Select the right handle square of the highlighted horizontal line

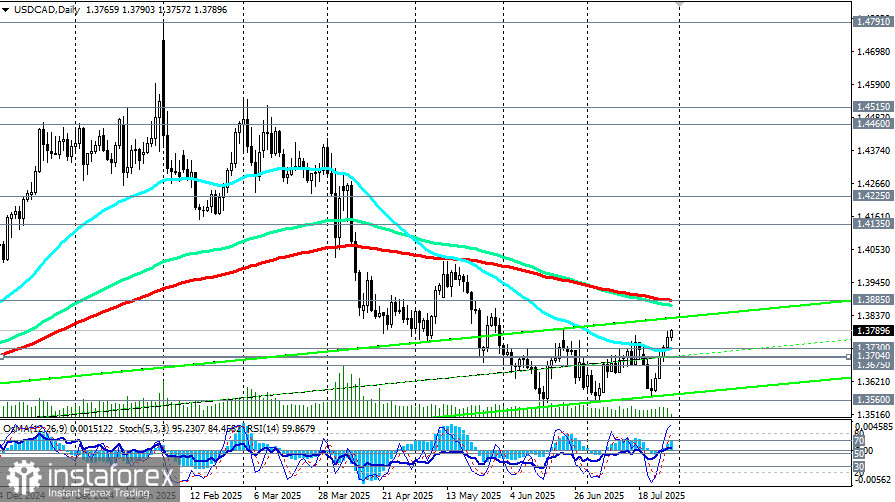click(849, 356)
